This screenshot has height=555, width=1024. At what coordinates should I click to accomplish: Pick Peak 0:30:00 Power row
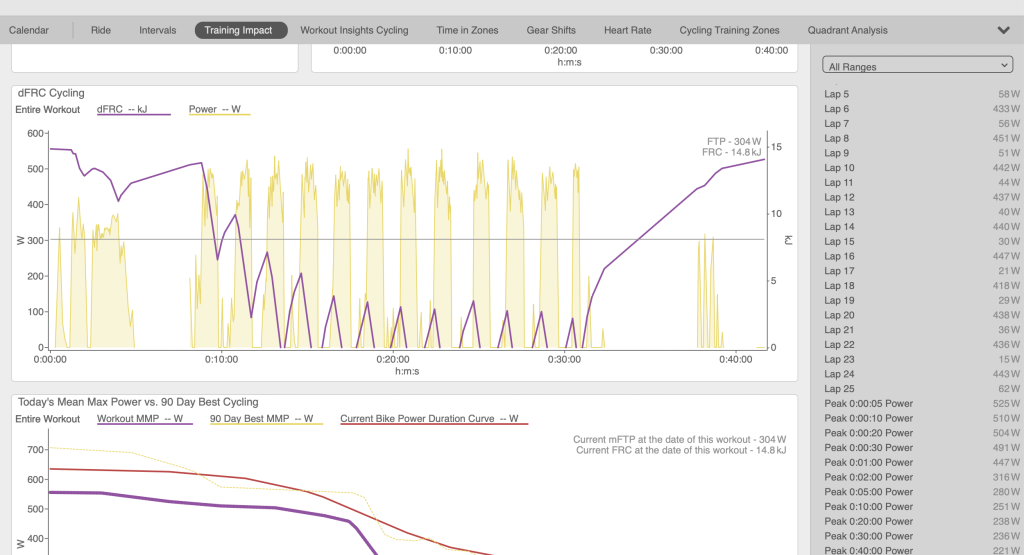tap(921, 536)
